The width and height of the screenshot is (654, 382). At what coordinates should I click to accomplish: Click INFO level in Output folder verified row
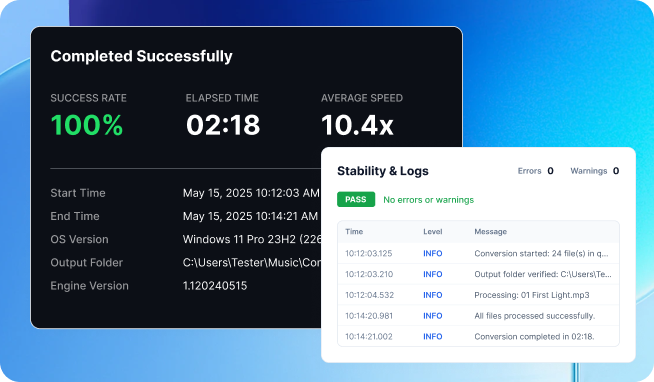[x=433, y=274]
